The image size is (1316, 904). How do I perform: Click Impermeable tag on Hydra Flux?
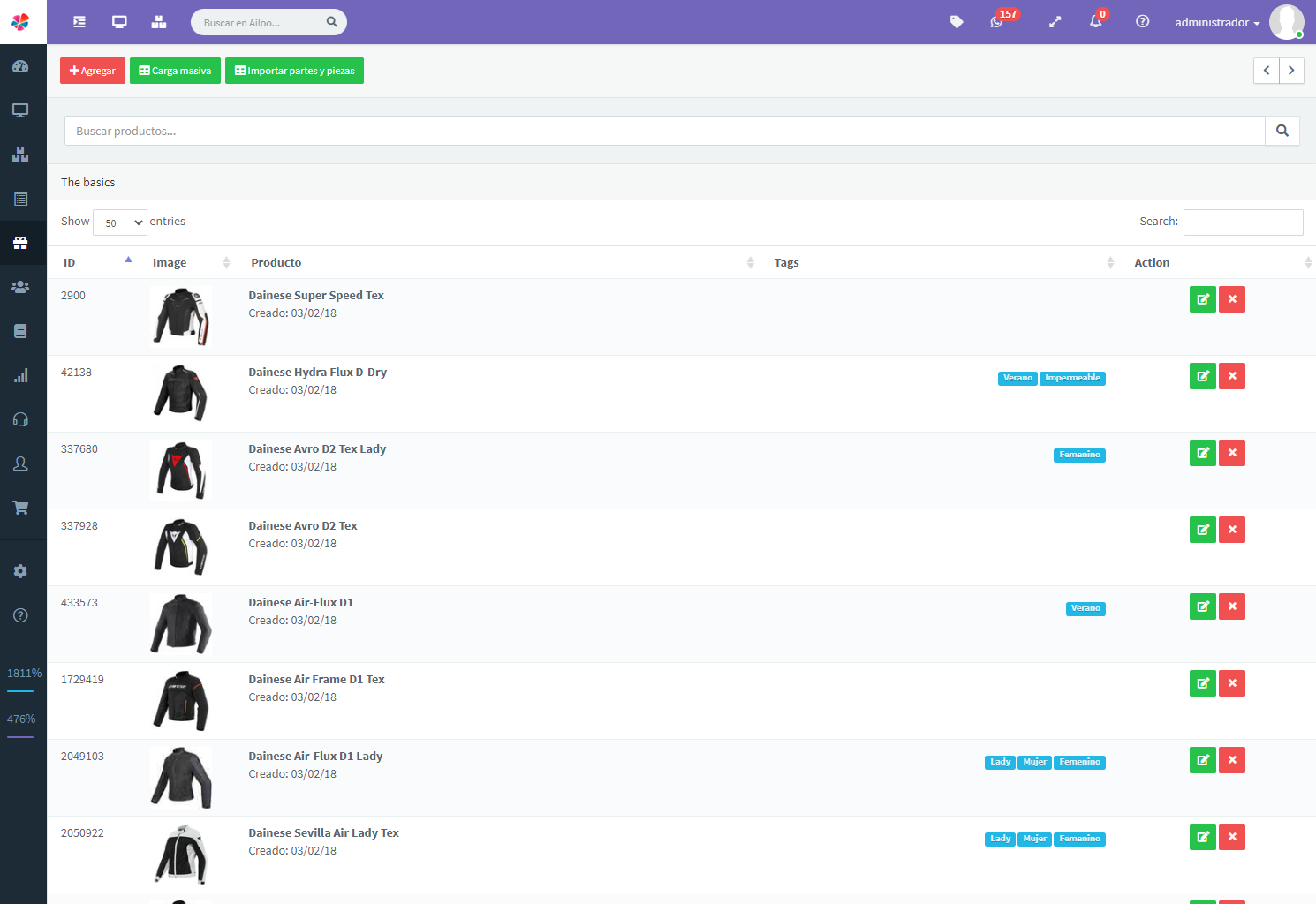pyautogui.click(x=1072, y=378)
